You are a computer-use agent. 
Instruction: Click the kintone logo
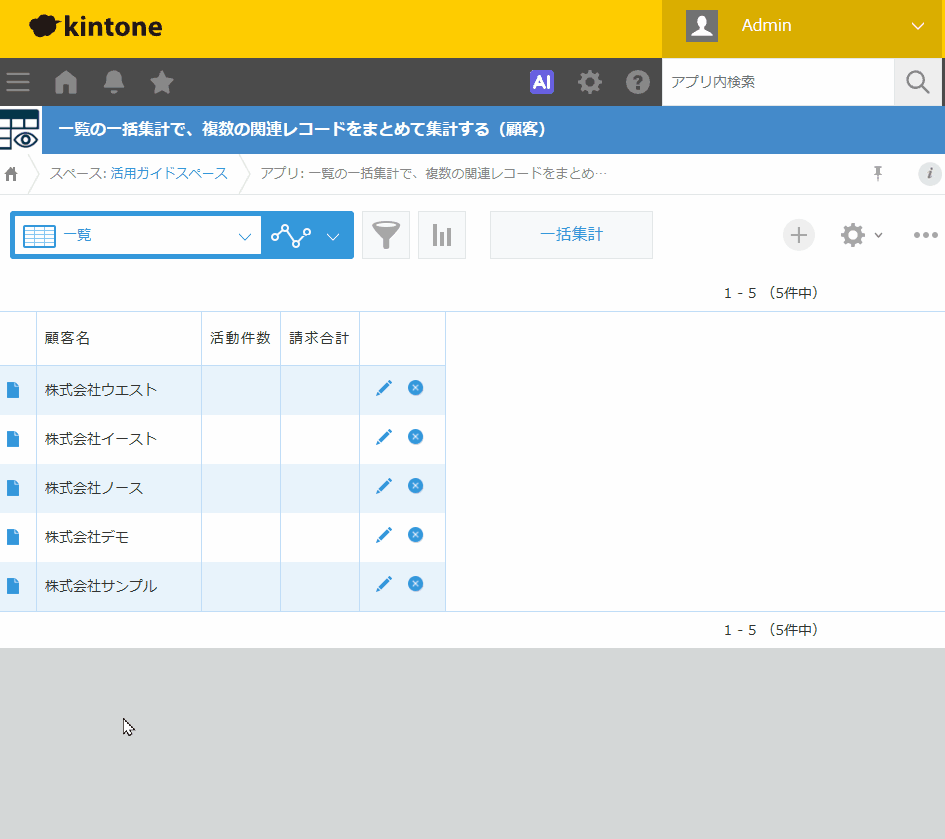point(96,27)
